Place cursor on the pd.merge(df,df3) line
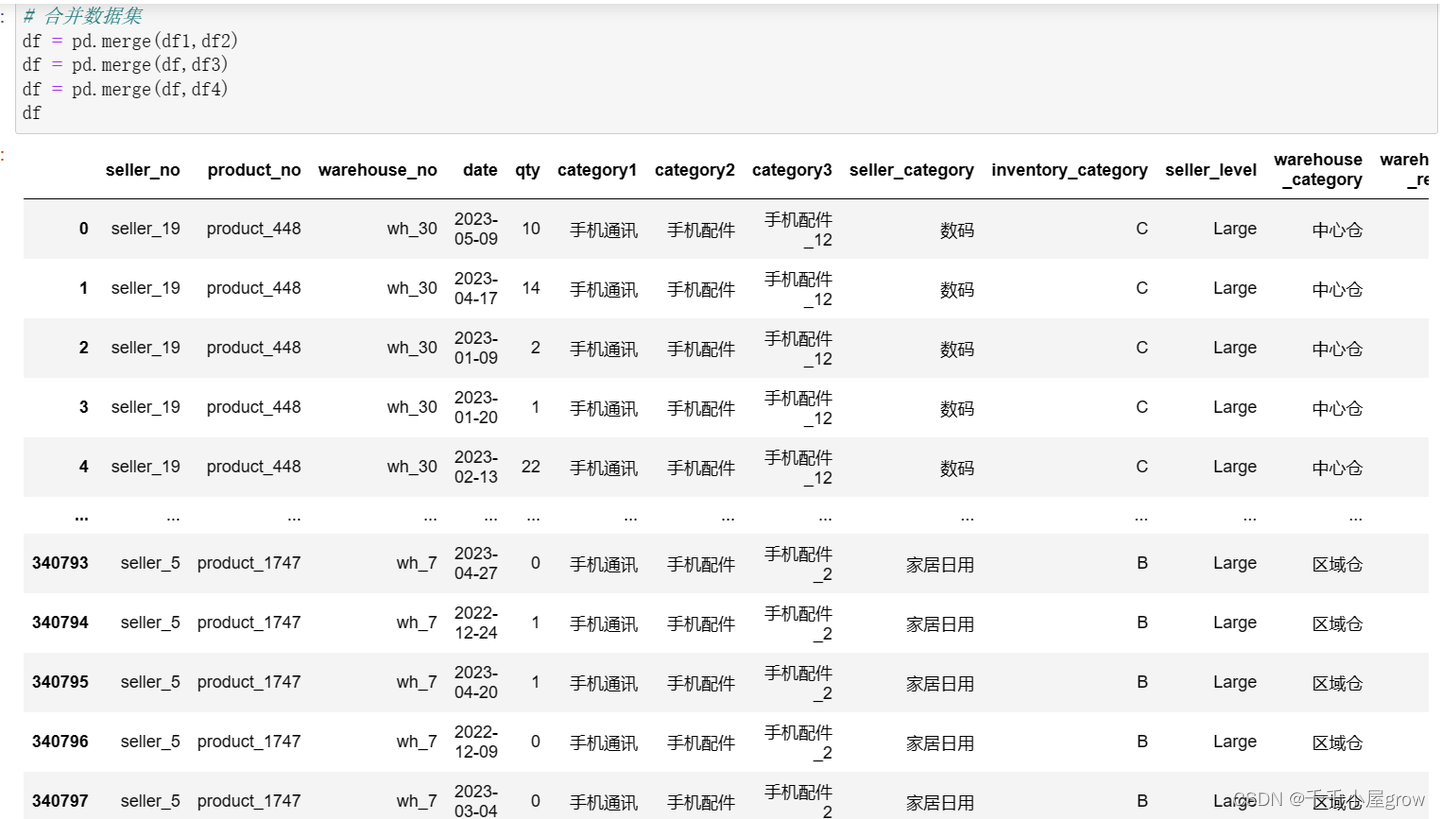The height and width of the screenshot is (819, 1440). pos(125,65)
